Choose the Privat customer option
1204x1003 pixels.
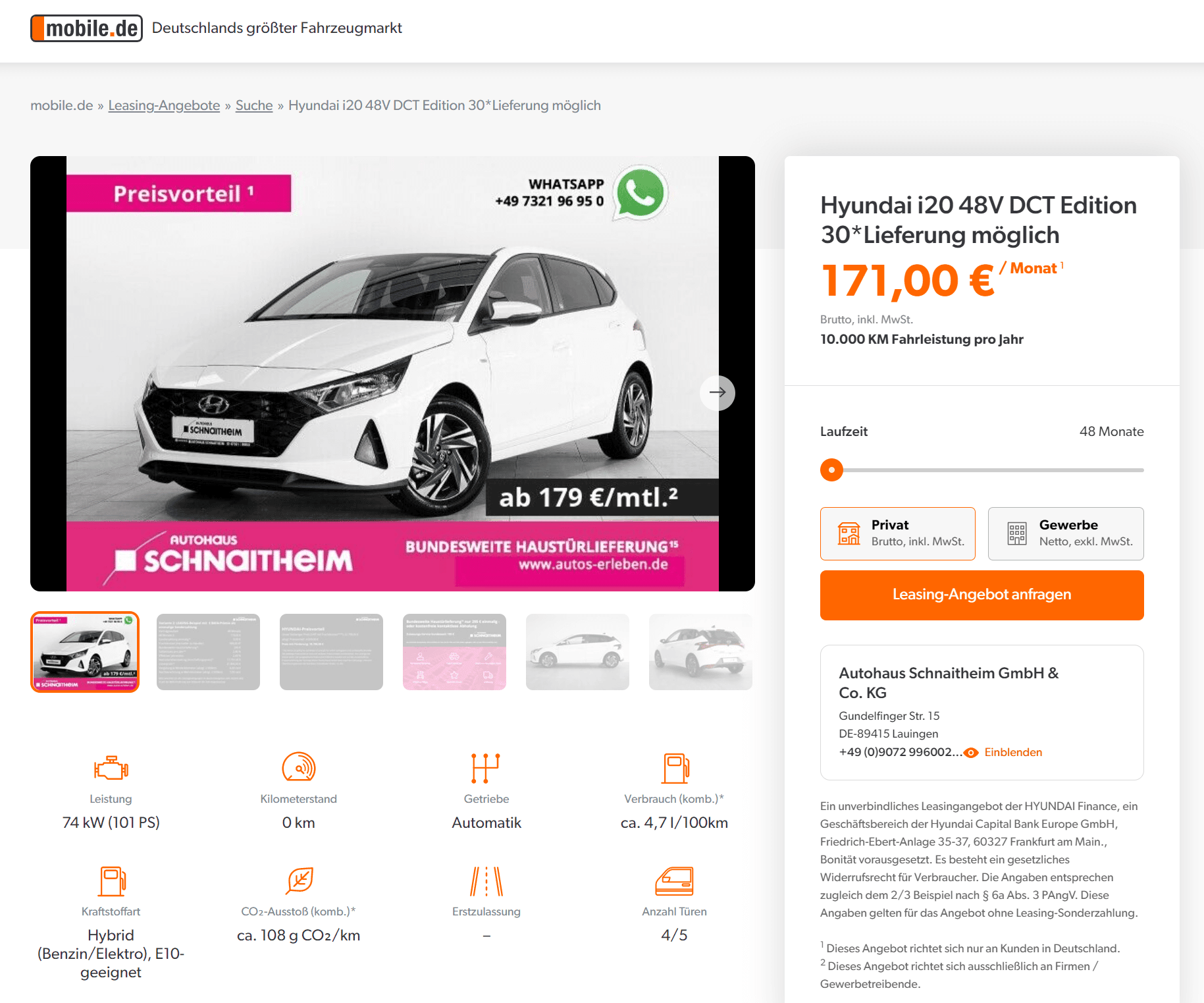point(898,533)
